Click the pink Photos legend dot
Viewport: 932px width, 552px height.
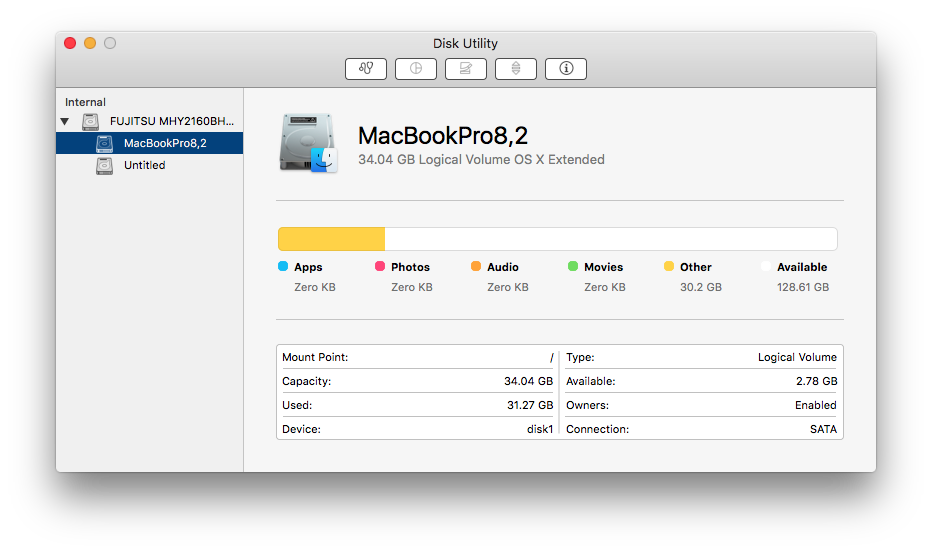(x=380, y=266)
